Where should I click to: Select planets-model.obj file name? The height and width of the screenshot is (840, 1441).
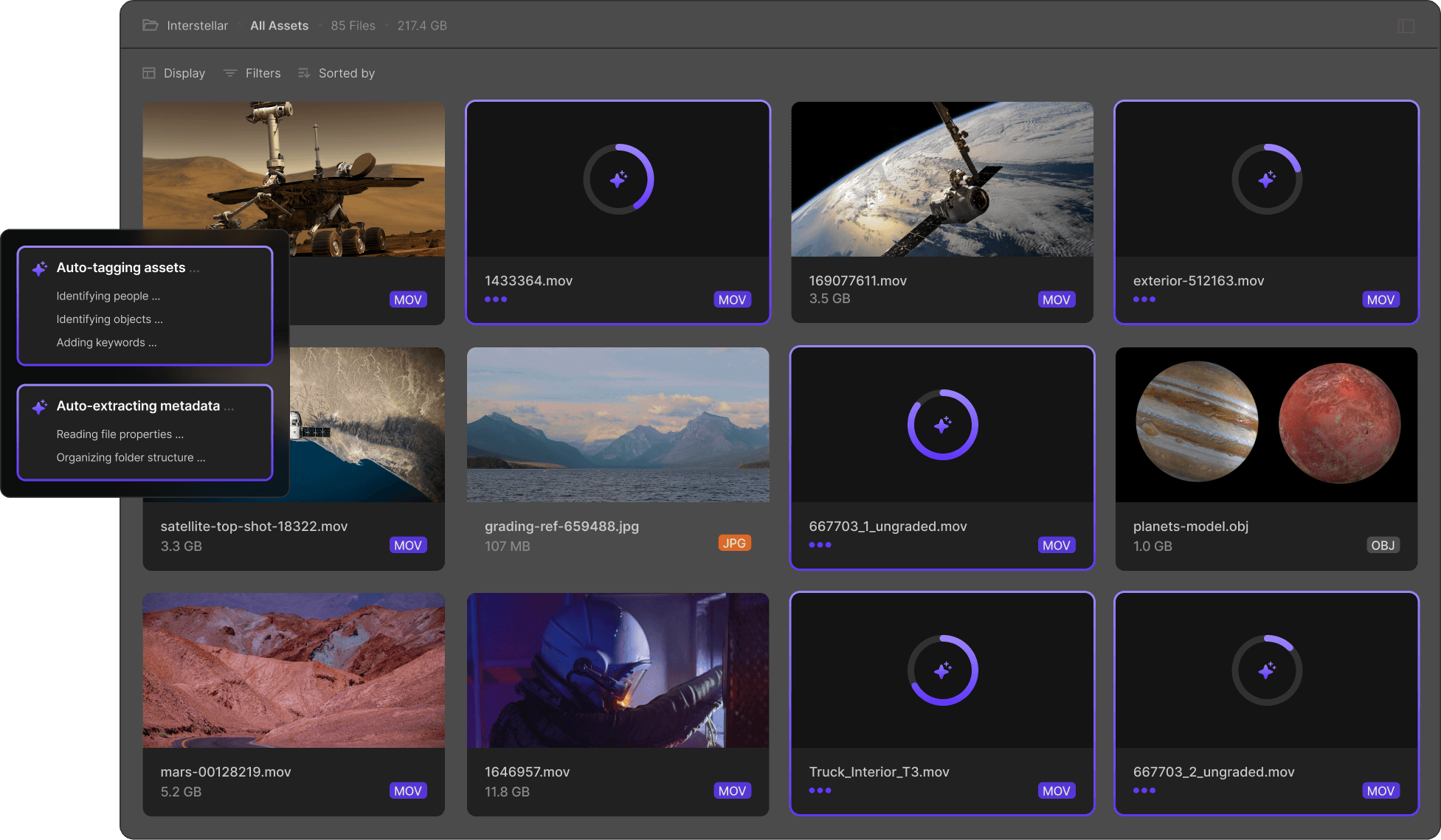pos(1191,526)
